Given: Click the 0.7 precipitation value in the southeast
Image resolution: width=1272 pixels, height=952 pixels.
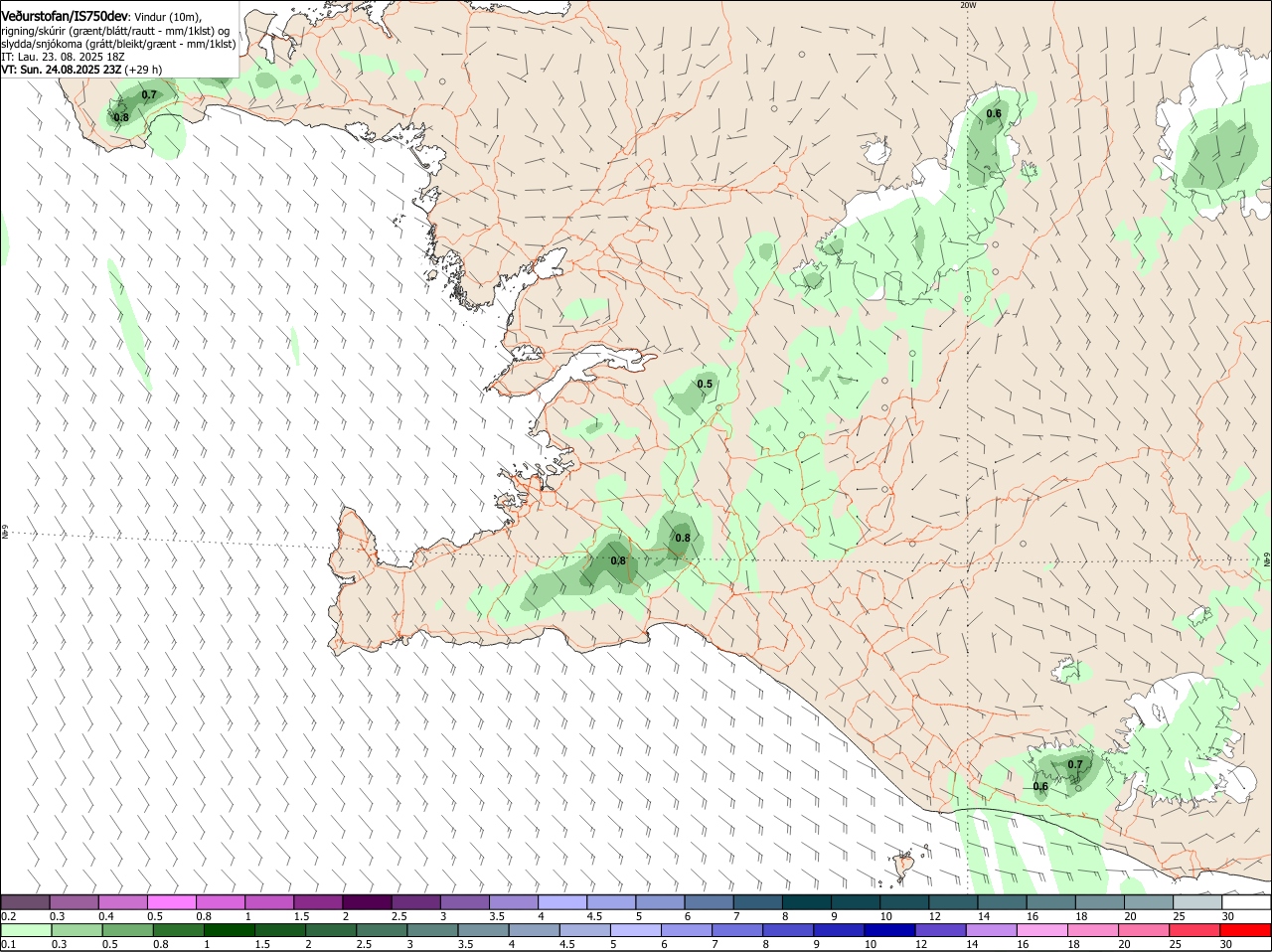Looking at the screenshot, I should click(1075, 764).
